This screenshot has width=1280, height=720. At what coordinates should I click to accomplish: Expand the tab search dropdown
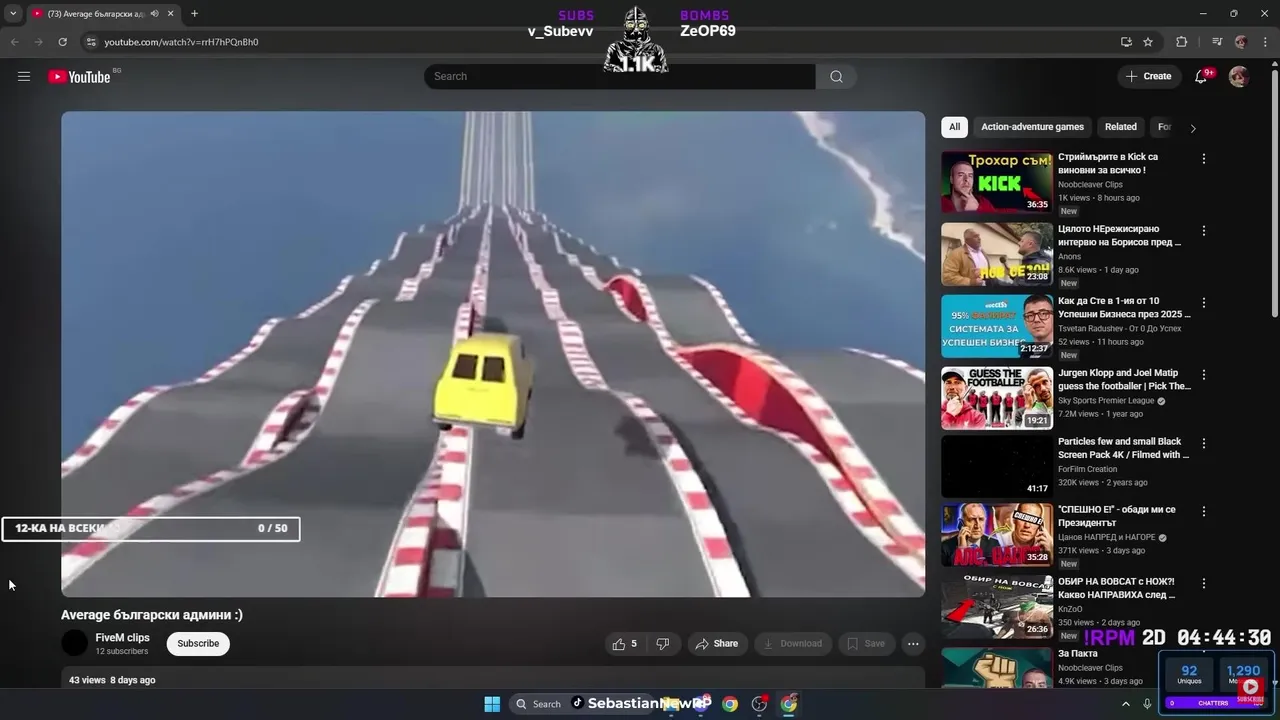12,13
